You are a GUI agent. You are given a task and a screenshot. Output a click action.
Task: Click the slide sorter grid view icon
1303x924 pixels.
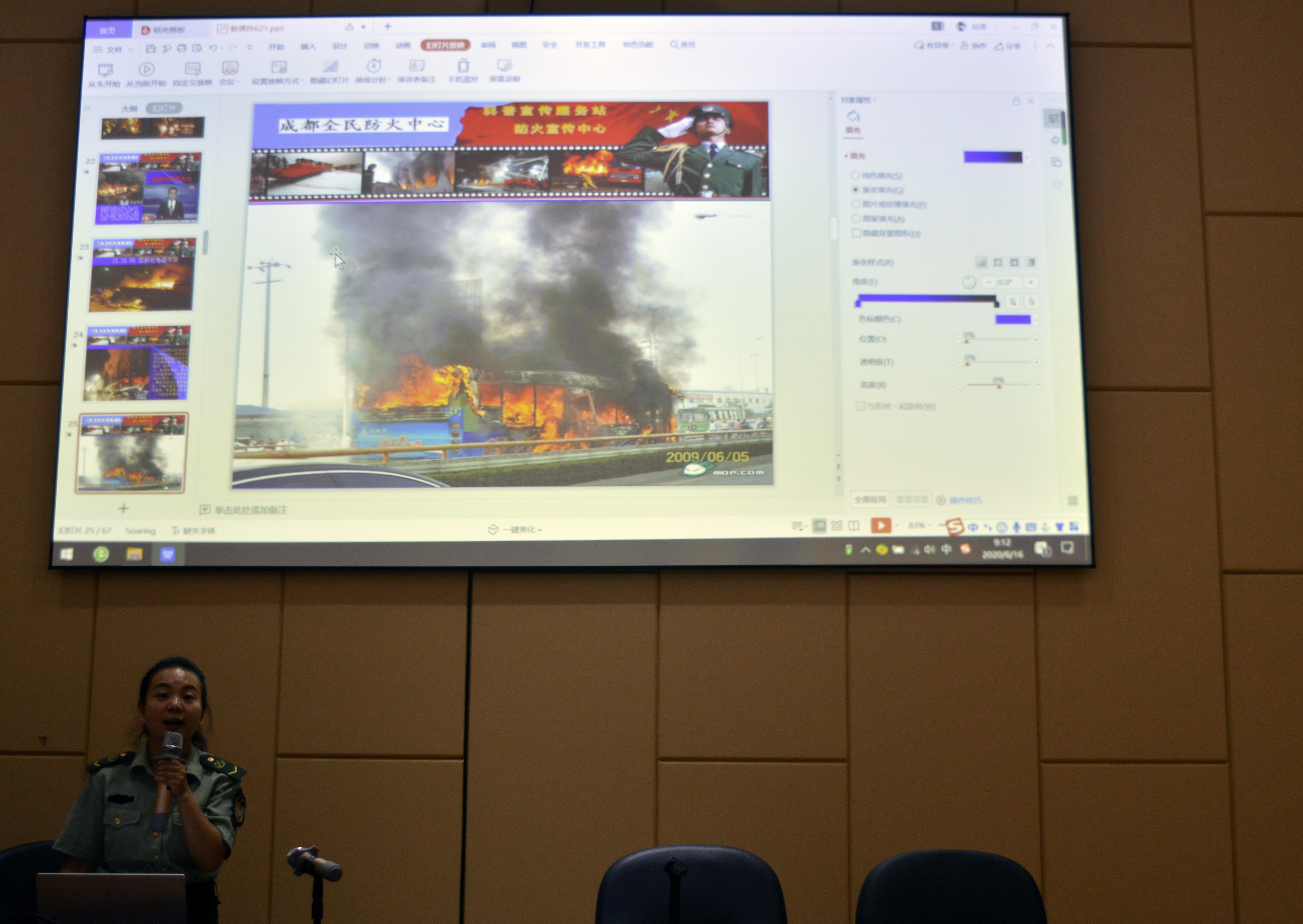click(837, 526)
